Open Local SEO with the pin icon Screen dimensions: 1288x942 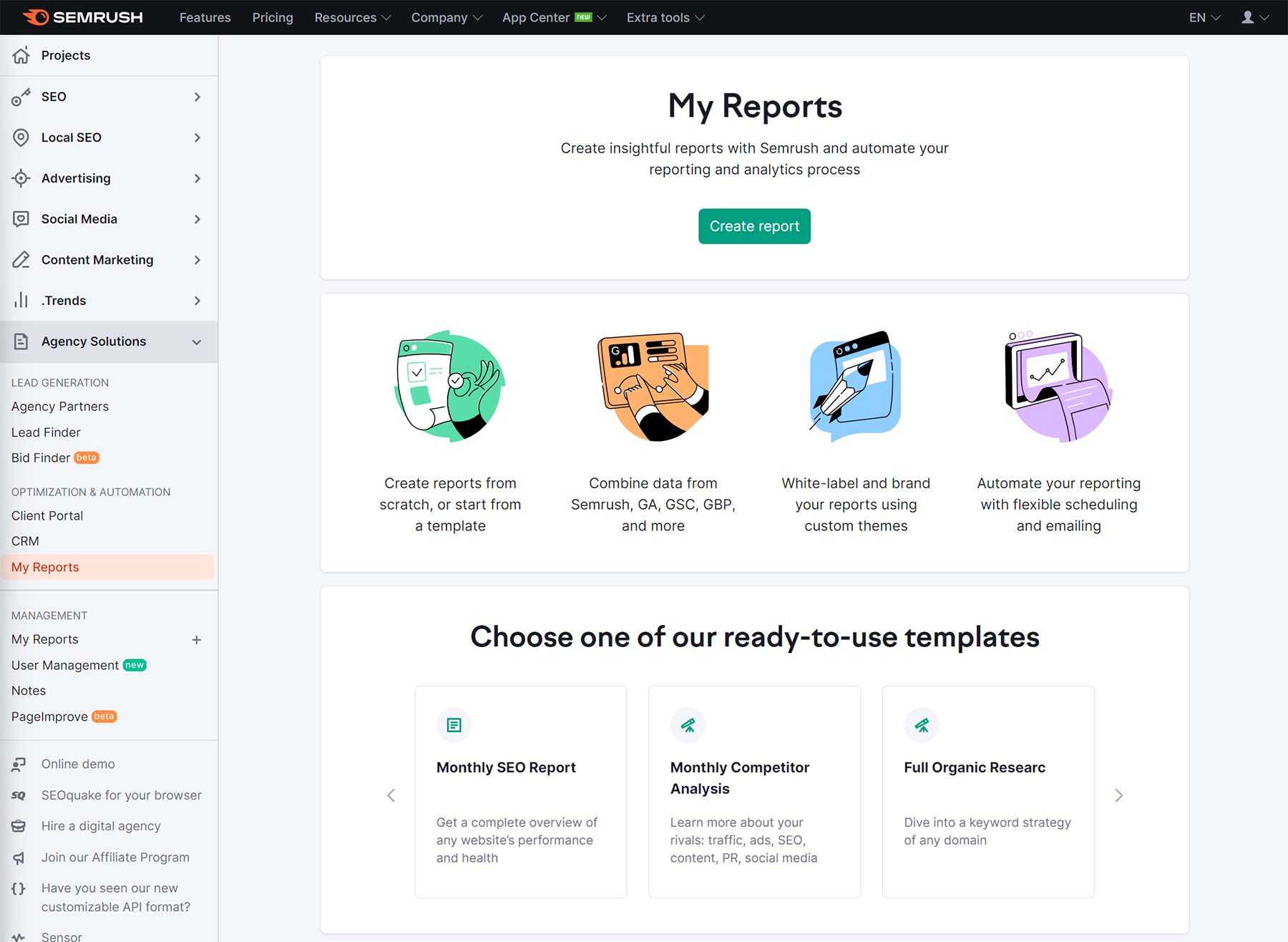[x=21, y=137]
